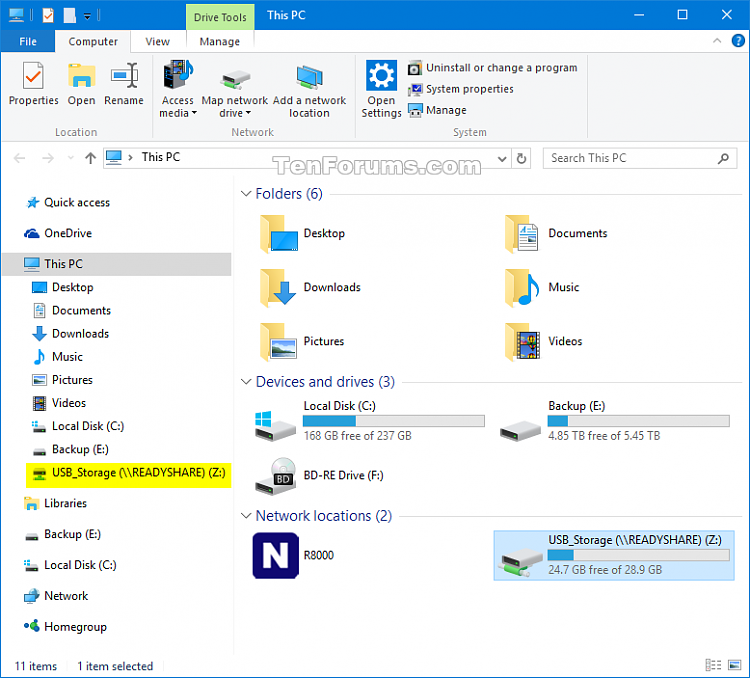
Task: Switch to Details view icon
Action: tap(713, 665)
